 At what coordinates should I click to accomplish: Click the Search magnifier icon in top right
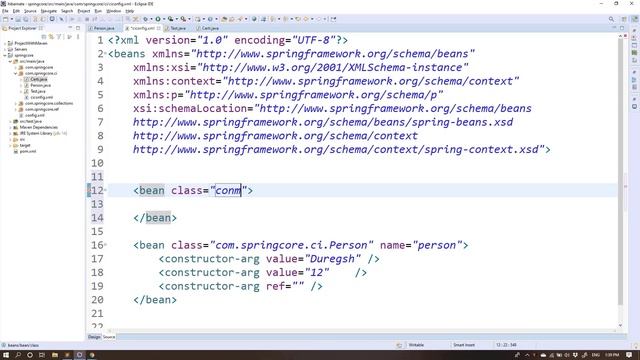[611, 19]
